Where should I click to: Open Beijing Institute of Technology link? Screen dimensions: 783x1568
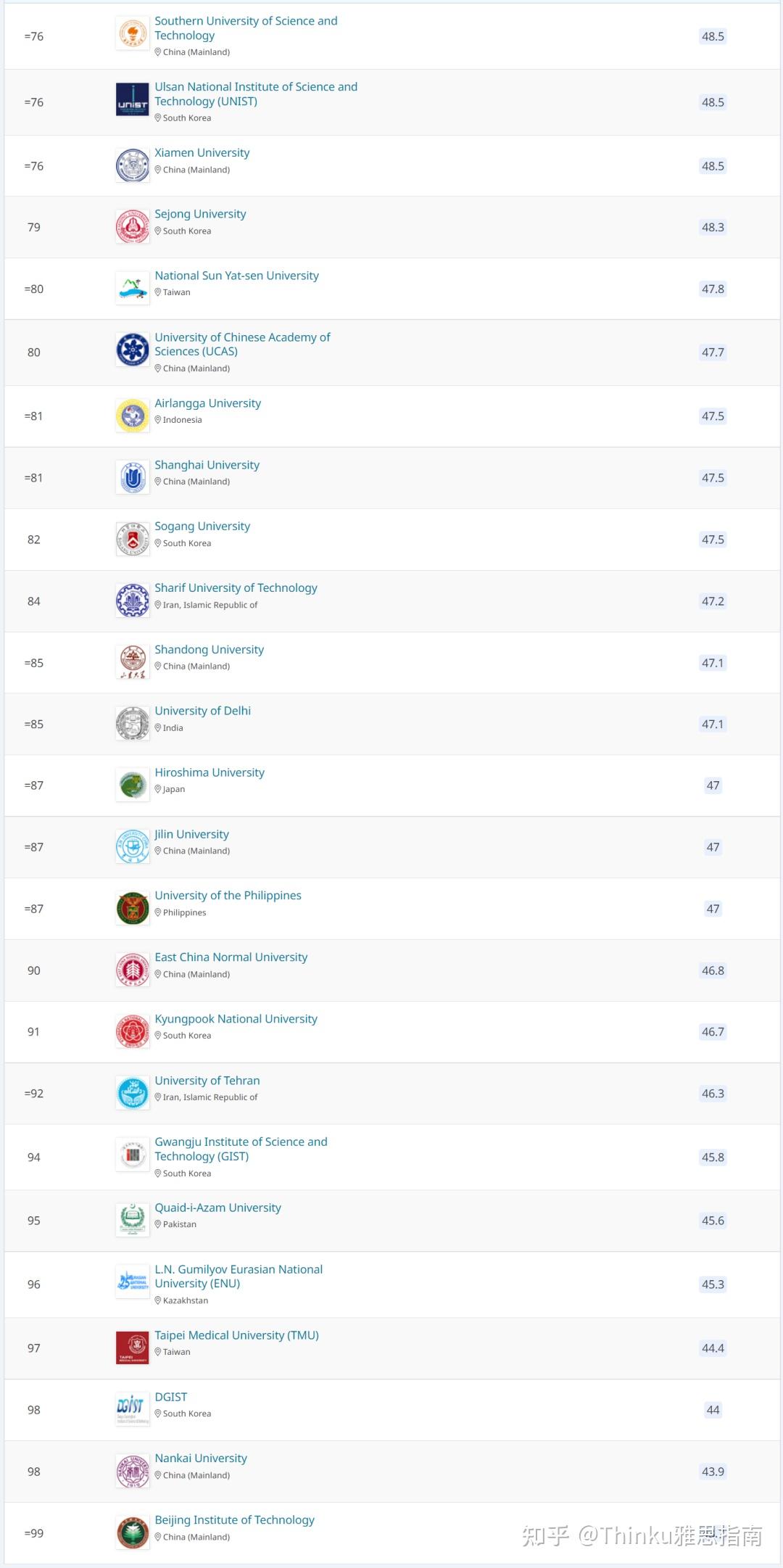[x=234, y=1519]
